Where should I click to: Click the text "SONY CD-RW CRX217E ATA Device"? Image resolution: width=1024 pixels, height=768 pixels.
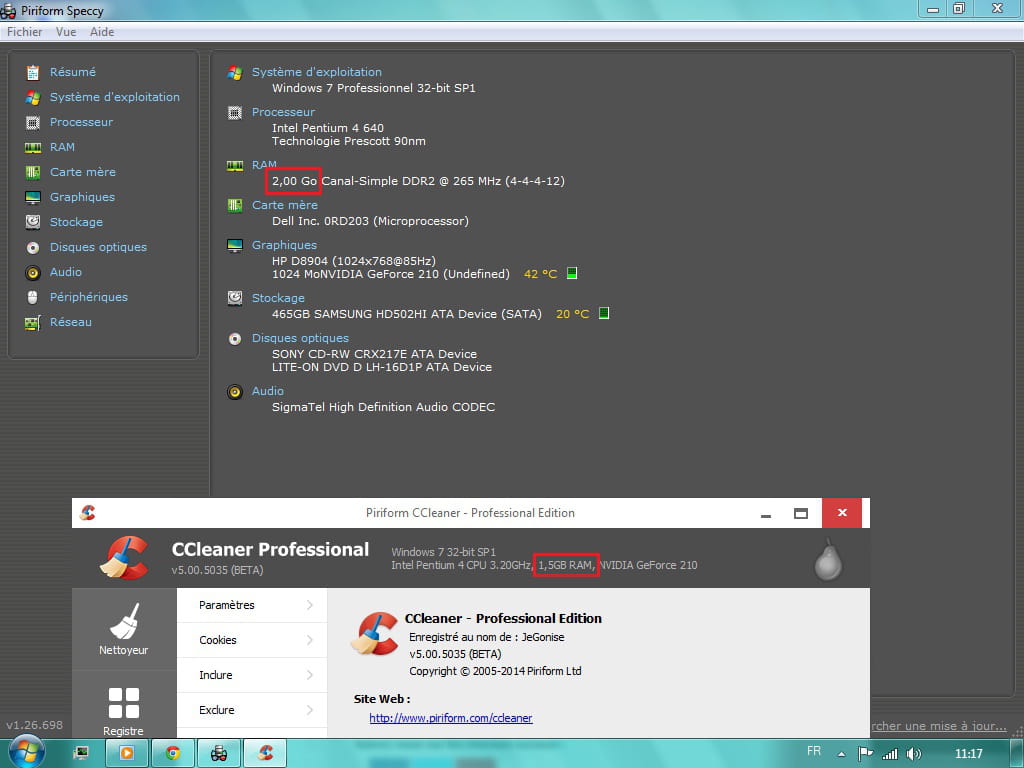point(374,354)
